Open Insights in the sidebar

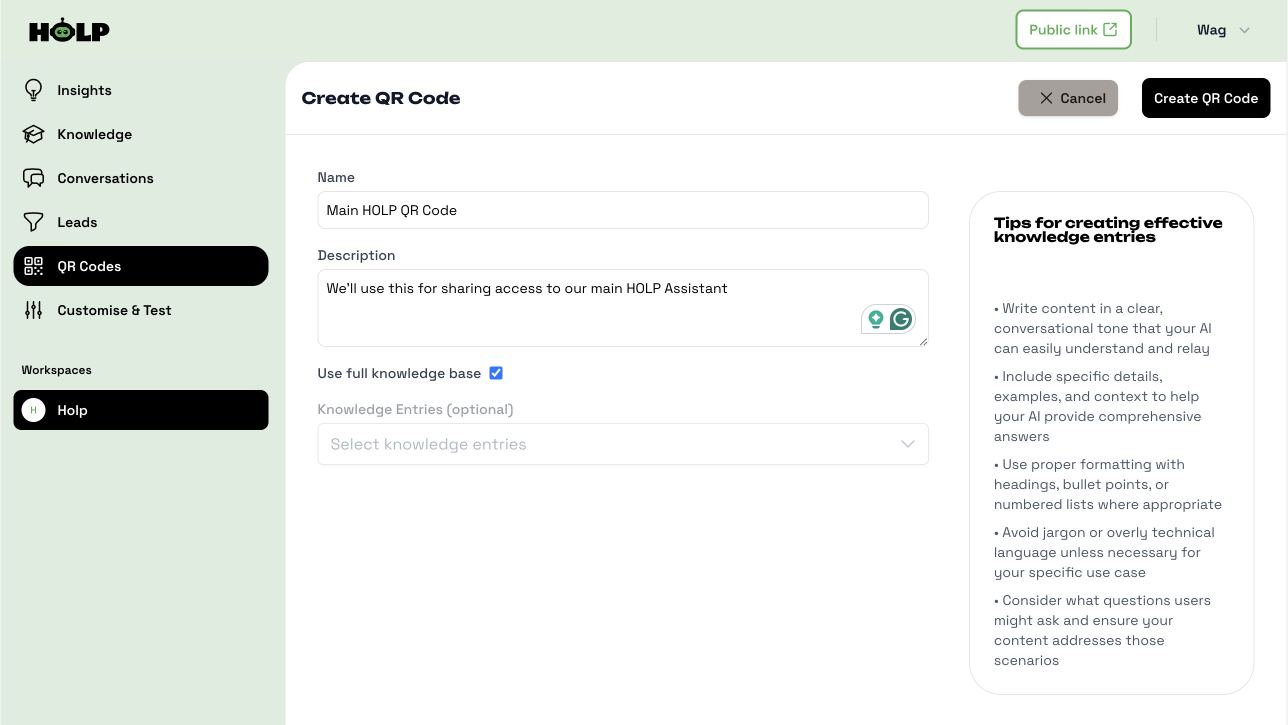coord(141,90)
